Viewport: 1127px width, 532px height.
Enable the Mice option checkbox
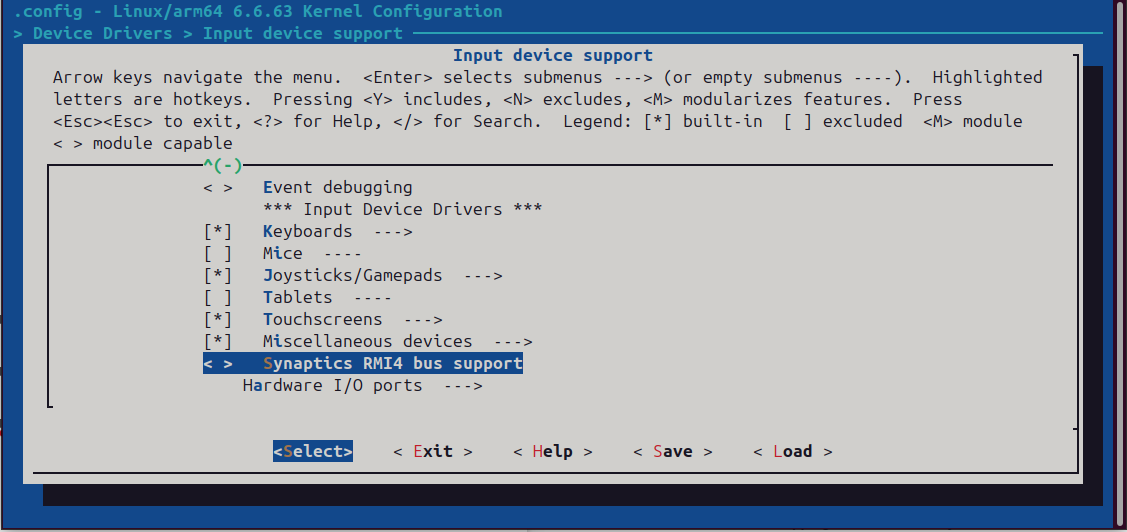pos(218,254)
